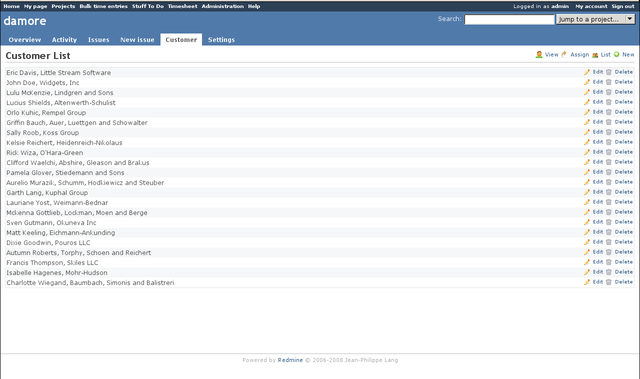Click pencil icon in John Doe row

[587, 82]
